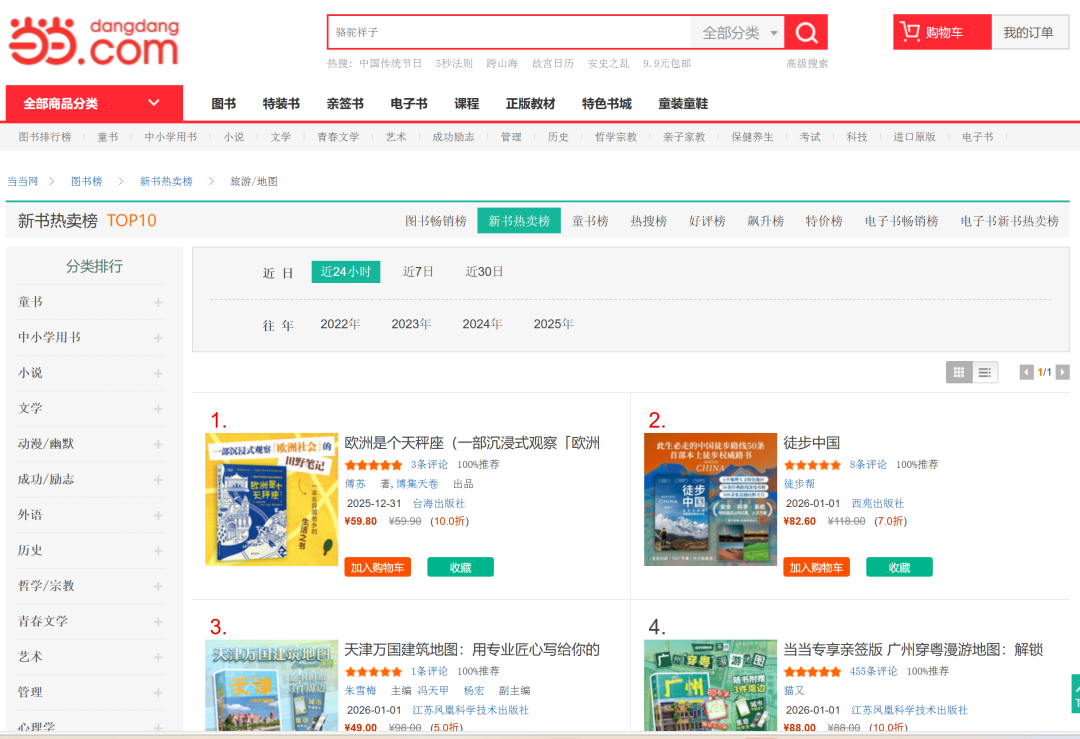Switch to grid view layout
Viewport: 1080px width, 739px height.
coord(959,373)
